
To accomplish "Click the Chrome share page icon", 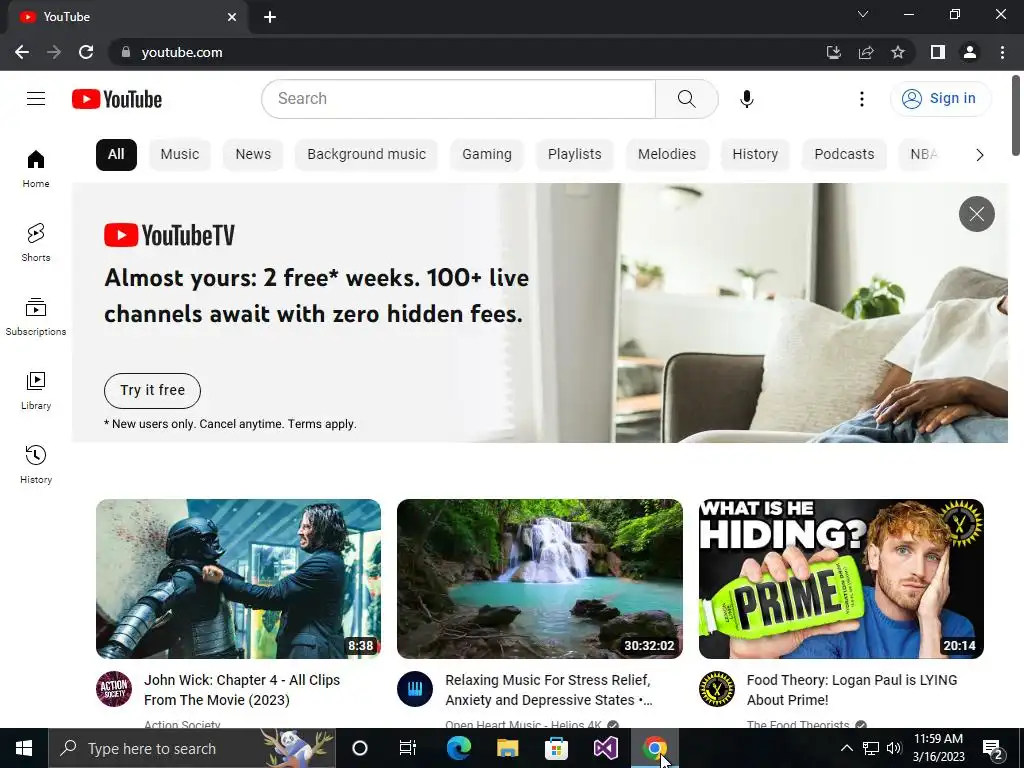I will tap(866, 52).
